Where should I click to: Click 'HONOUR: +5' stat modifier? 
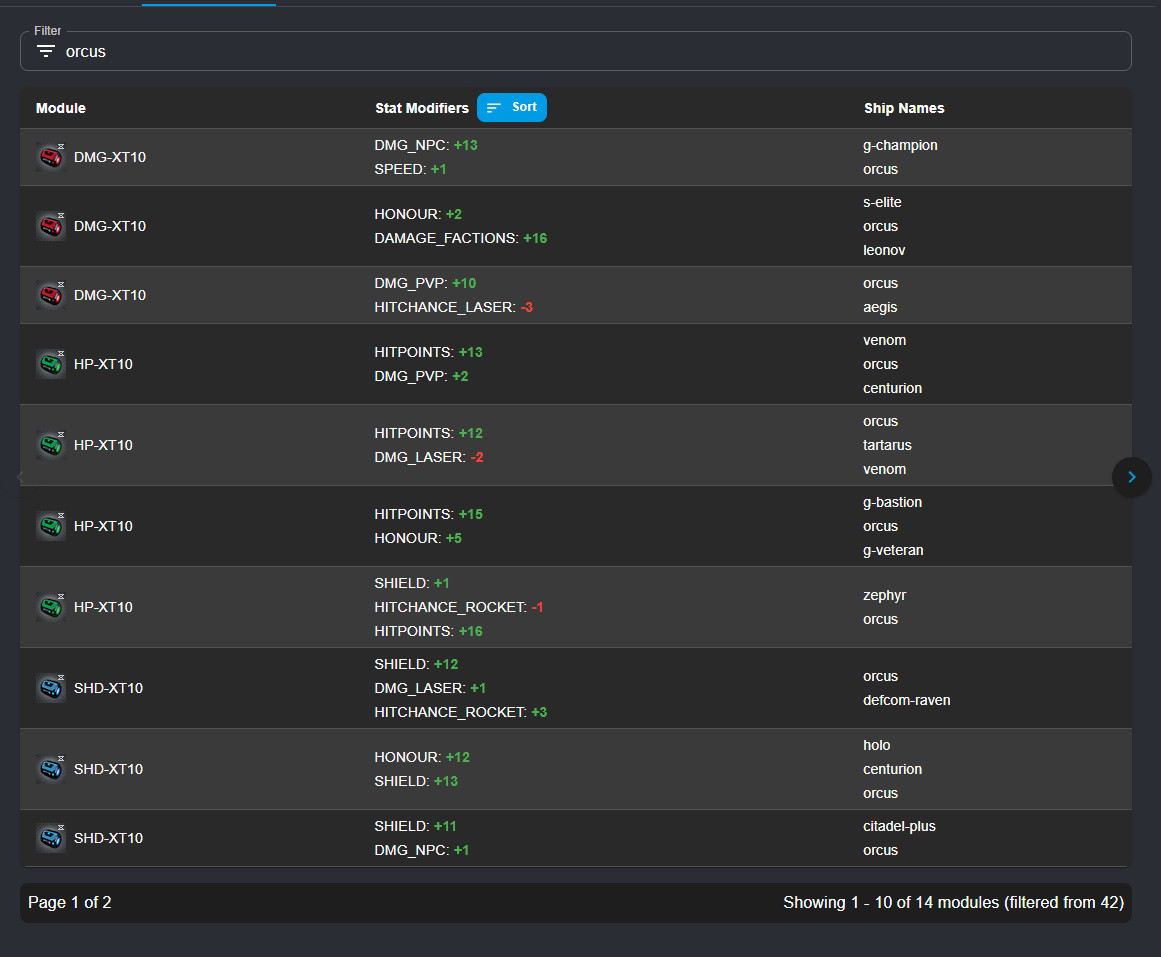coord(418,538)
